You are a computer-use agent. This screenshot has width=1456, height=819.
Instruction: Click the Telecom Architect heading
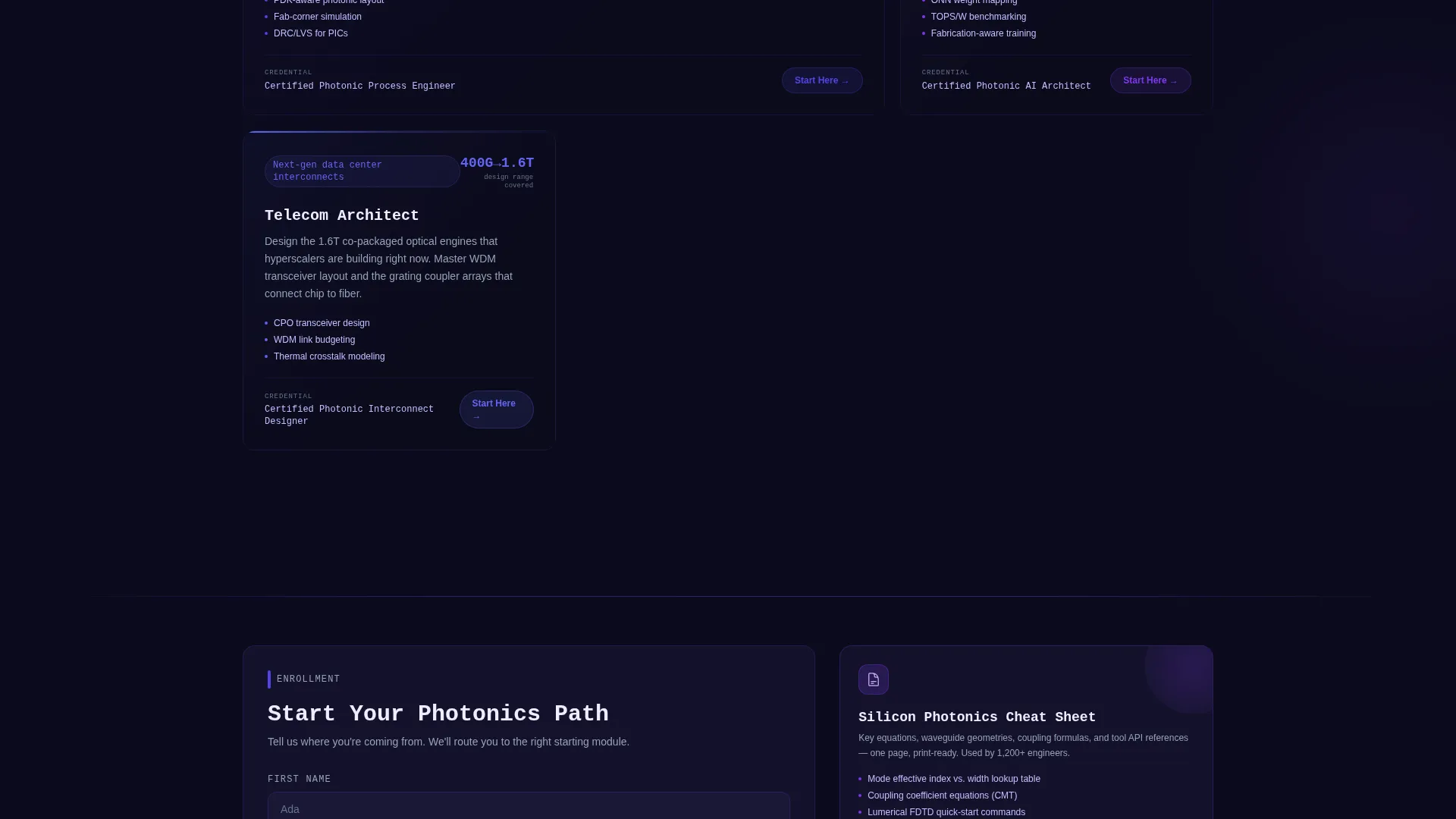pos(342,215)
